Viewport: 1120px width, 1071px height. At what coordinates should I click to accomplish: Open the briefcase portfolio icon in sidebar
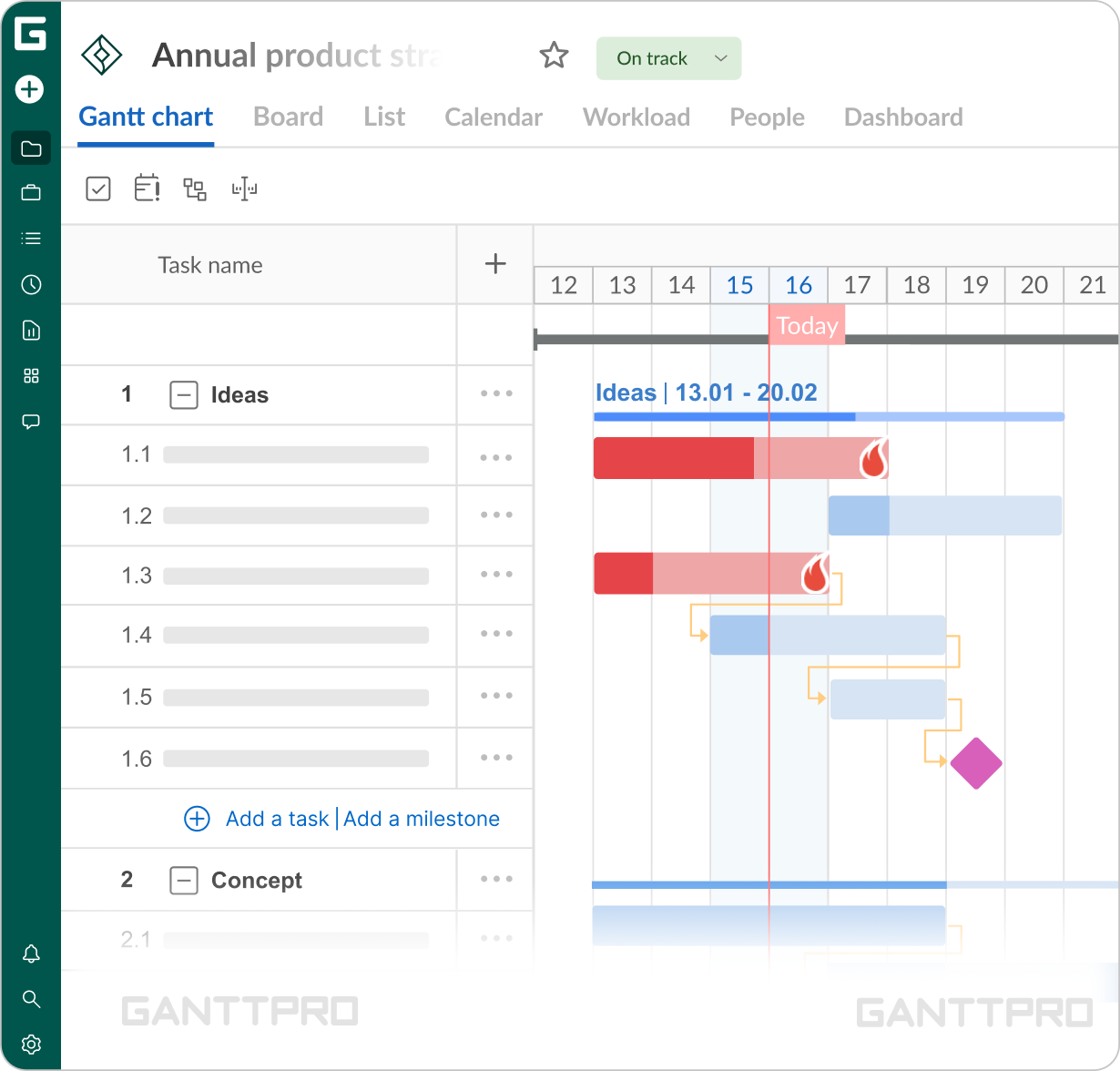[x=31, y=193]
